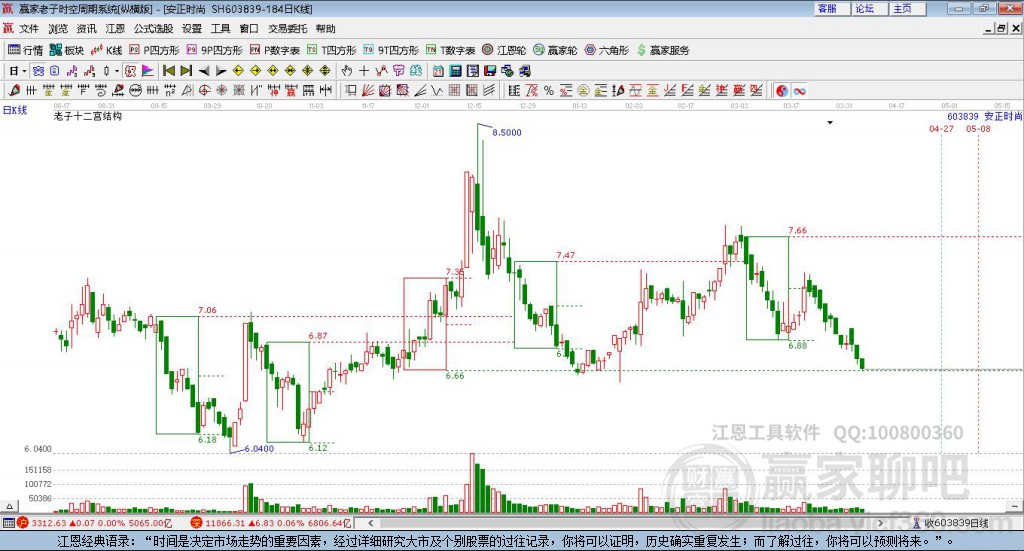Open the 工具 menu
The height and width of the screenshot is (551, 1024).
tap(221, 29)
